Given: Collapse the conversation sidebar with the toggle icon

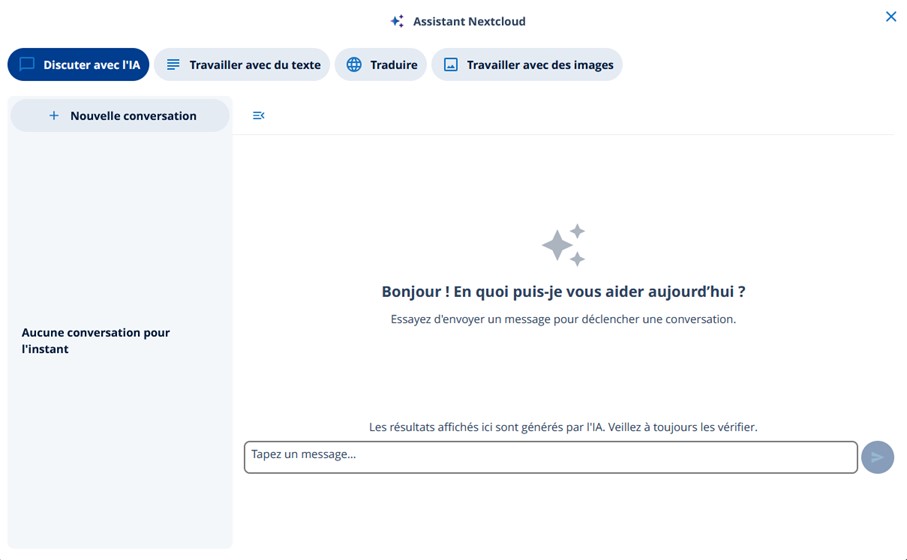Looking at the screenshot, I should click(x=258, y=116).
